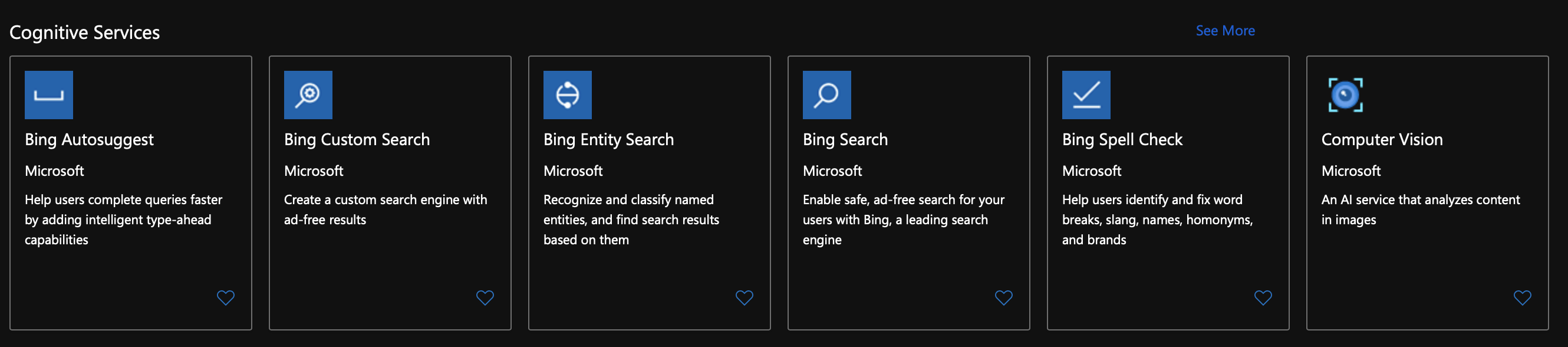Open the Bing Autosuggest title

tap(89, 140)
